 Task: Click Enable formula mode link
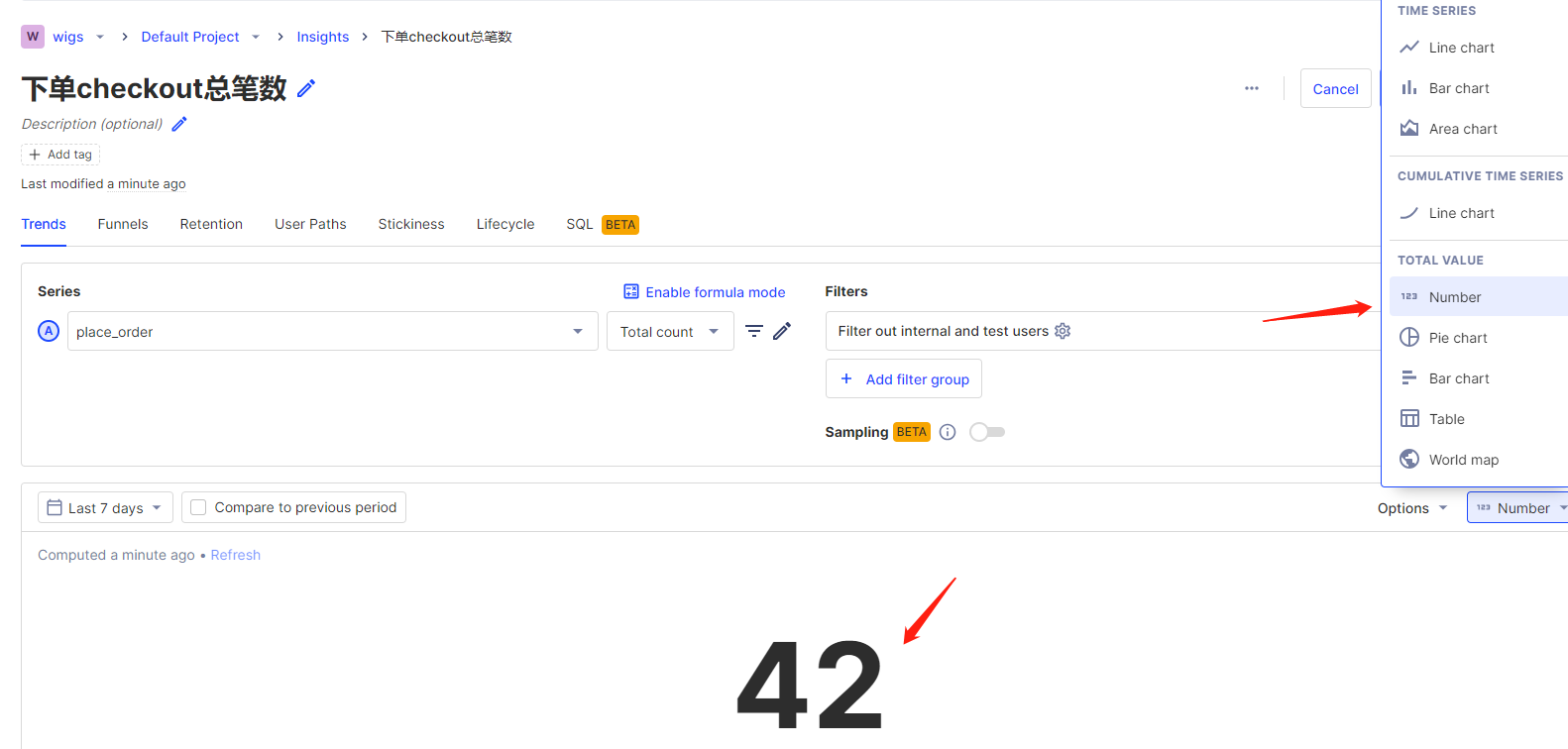point(705,291)
